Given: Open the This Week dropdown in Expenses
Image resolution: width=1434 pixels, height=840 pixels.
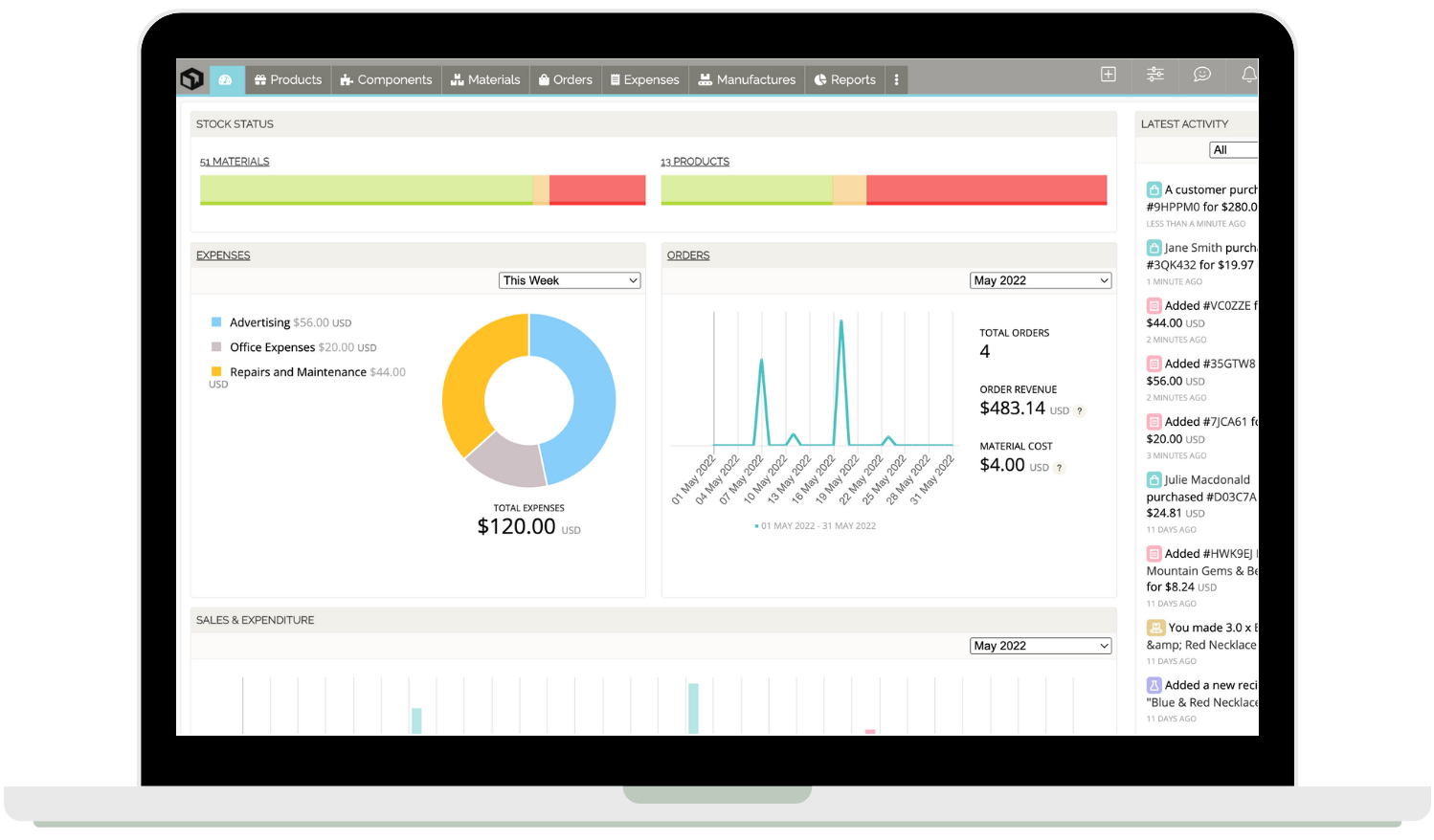Looking at the screenshot, I should [570, 279].
